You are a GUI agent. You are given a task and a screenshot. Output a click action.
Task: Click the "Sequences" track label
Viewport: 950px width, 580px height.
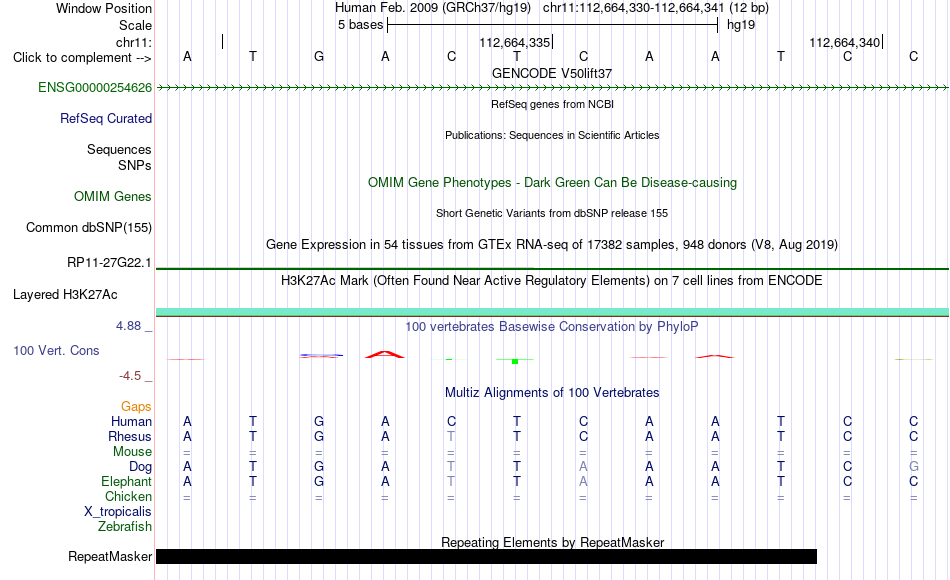coord(119,149)
